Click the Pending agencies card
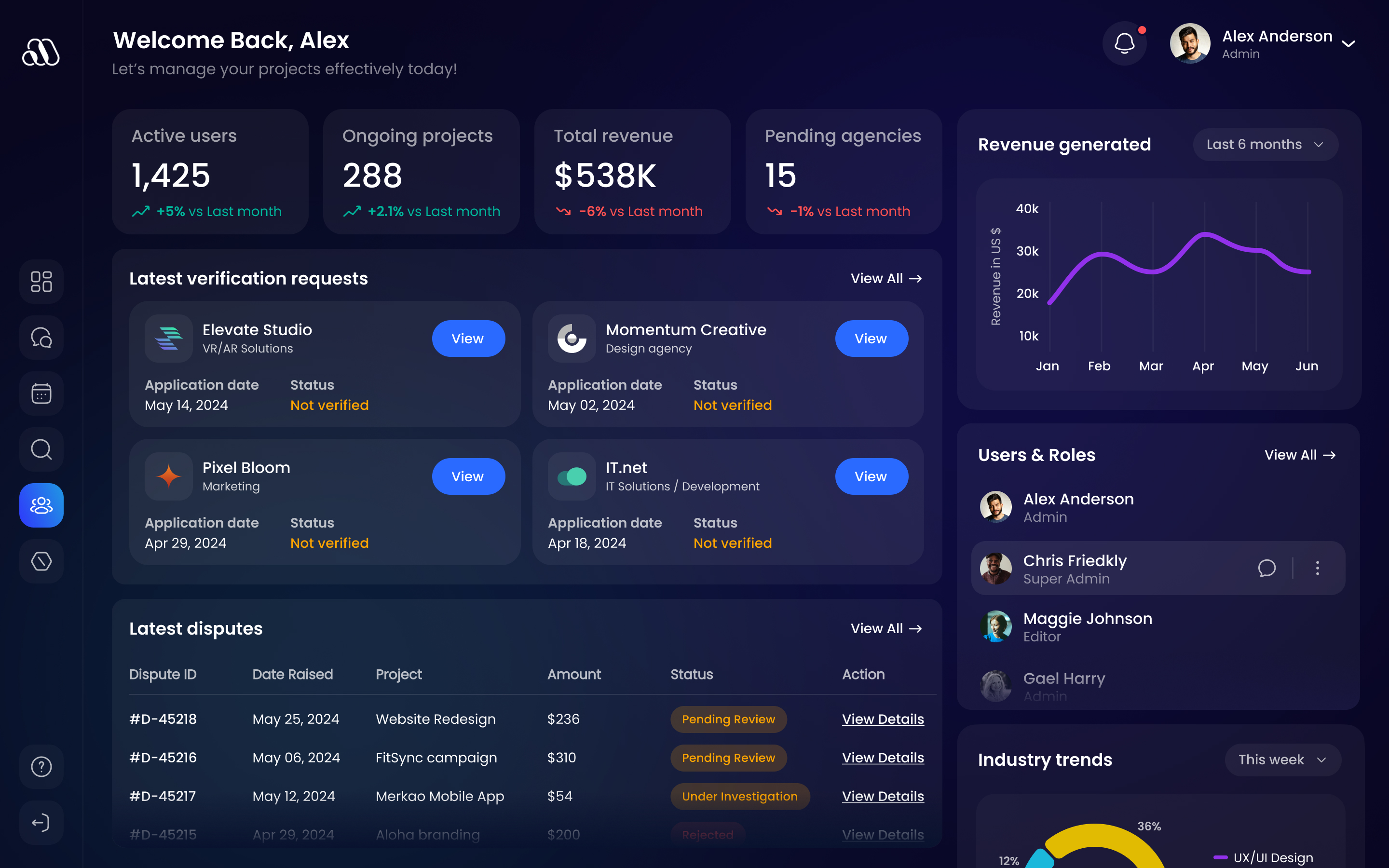This screenshot has width=1389, height=868. coord(844,172)
